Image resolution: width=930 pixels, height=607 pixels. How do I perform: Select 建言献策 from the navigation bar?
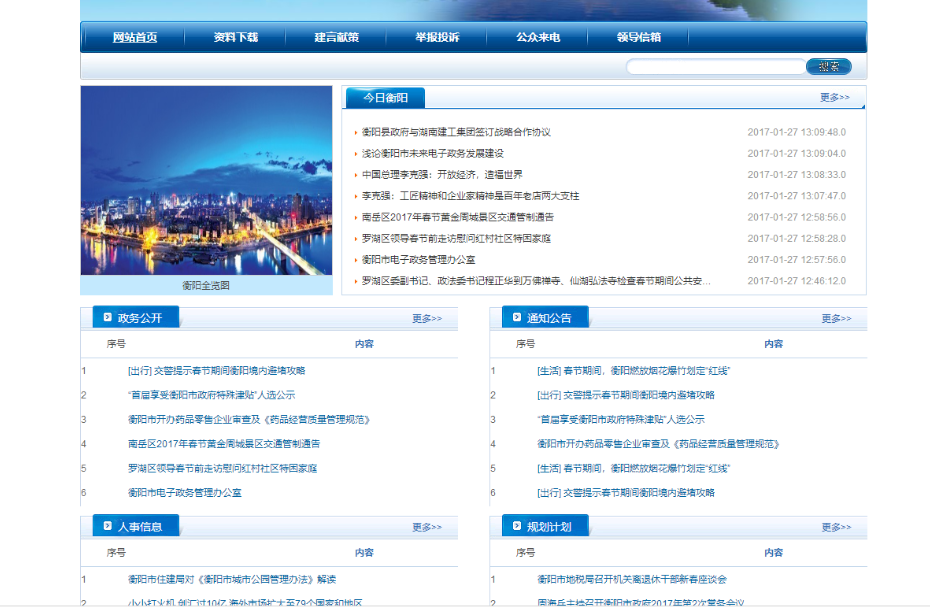point(336,37)
